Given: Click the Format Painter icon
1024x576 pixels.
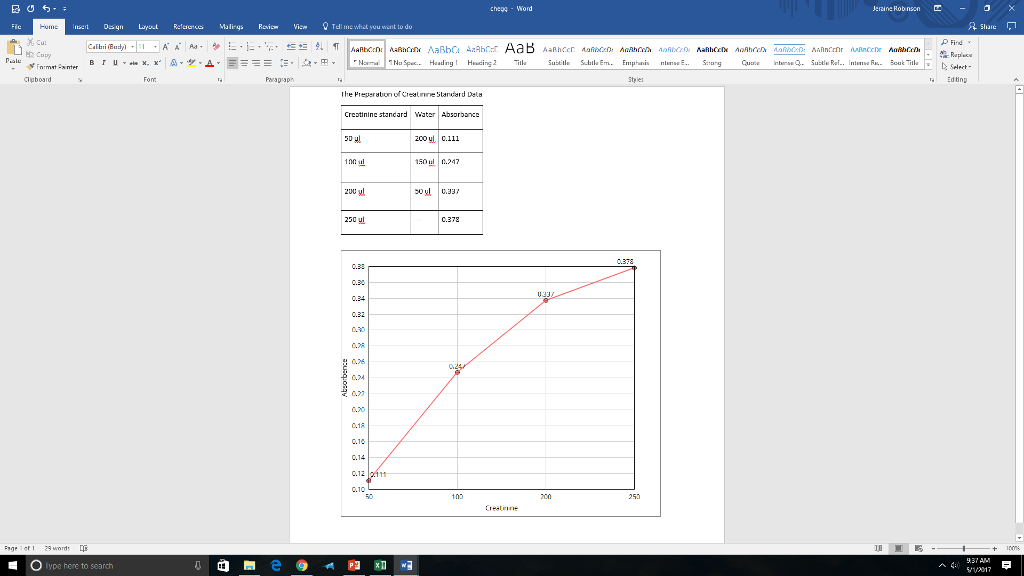Looking at the screenshot, I should pyautogui.click(x=33, y=68).
